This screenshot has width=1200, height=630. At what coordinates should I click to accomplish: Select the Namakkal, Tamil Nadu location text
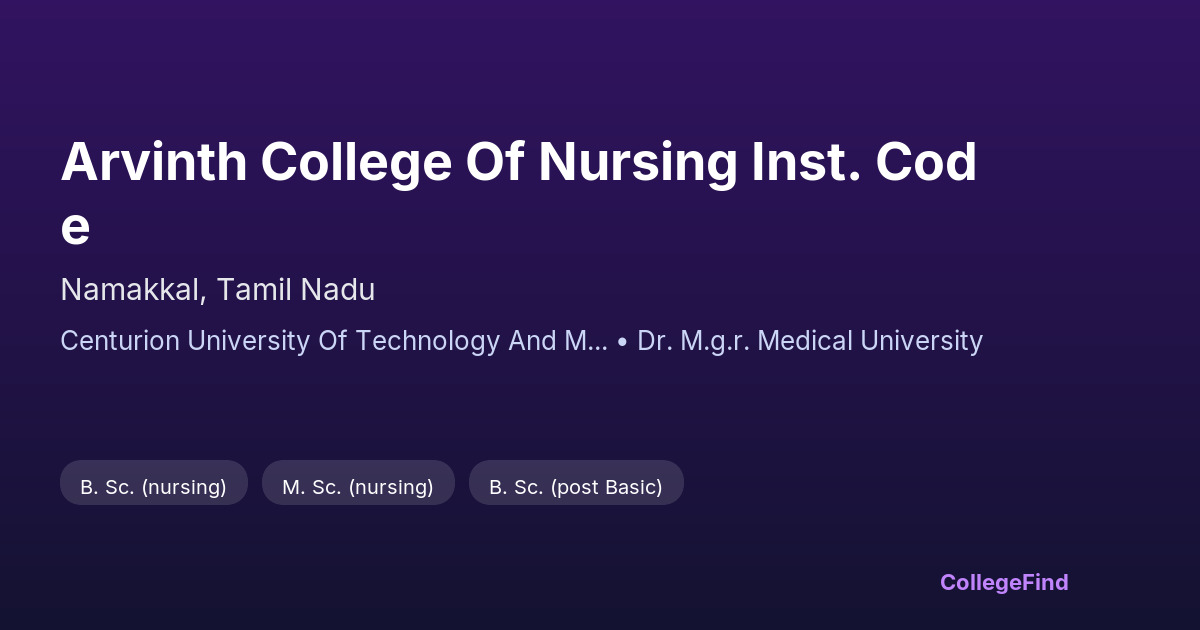[x=217, y=290]
